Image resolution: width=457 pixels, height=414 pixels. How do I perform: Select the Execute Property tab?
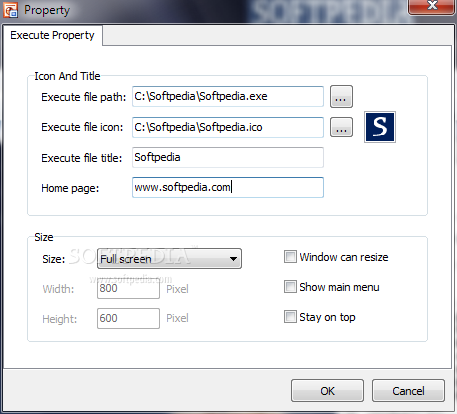[53, 35]
